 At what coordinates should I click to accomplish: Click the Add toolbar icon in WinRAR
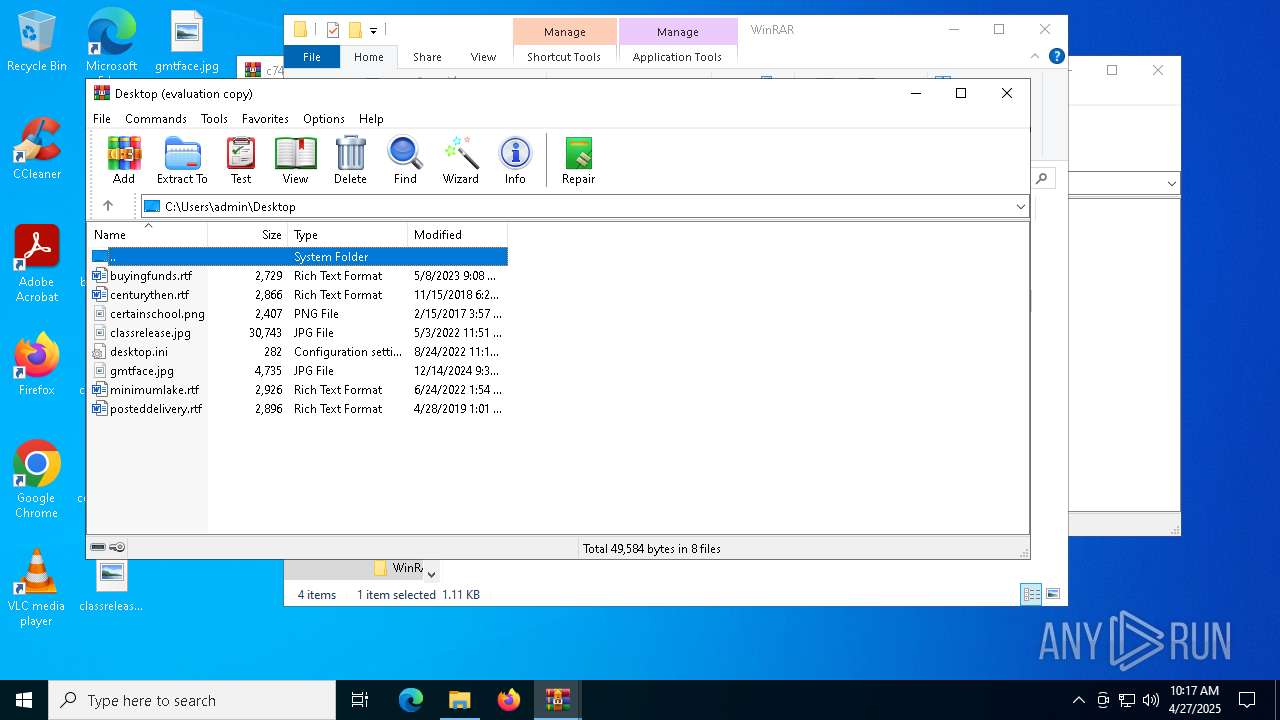tap(124, 161)
